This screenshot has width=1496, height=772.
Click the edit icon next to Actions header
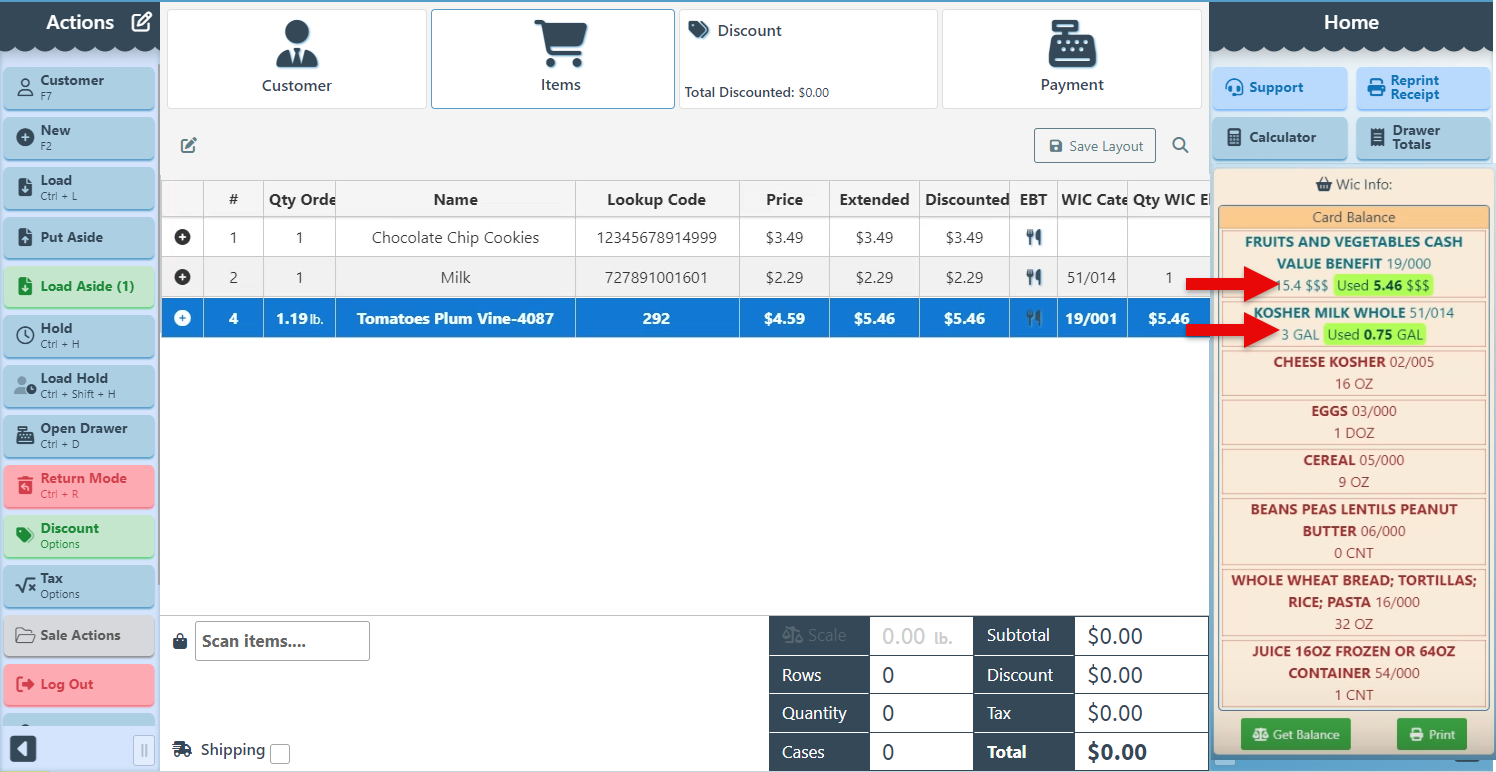click(142, 22)
